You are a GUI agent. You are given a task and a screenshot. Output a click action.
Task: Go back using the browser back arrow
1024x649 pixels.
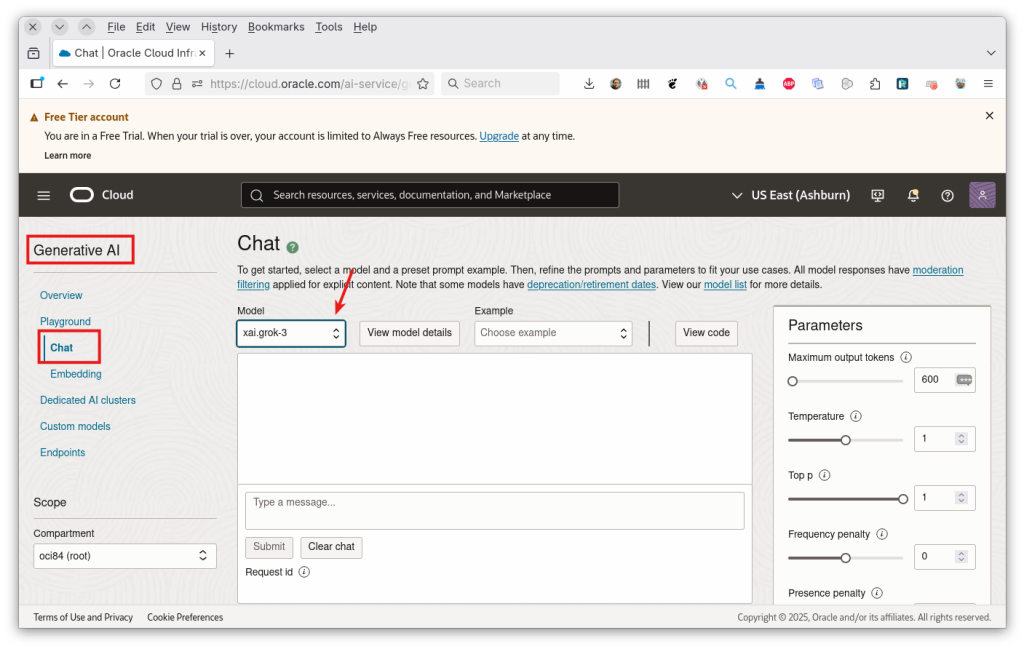[x=63, y=84]
